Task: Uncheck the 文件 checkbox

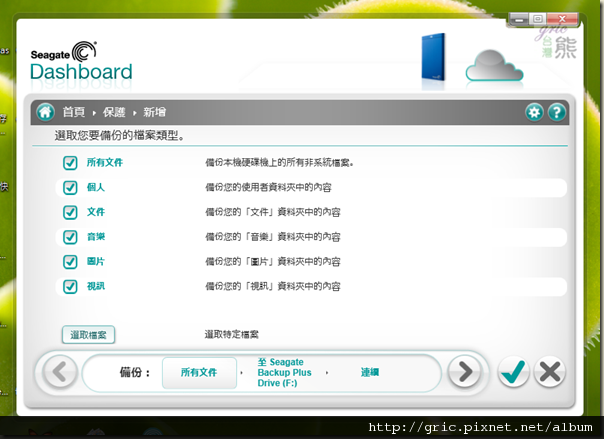Action: click(x=70, y=212)
